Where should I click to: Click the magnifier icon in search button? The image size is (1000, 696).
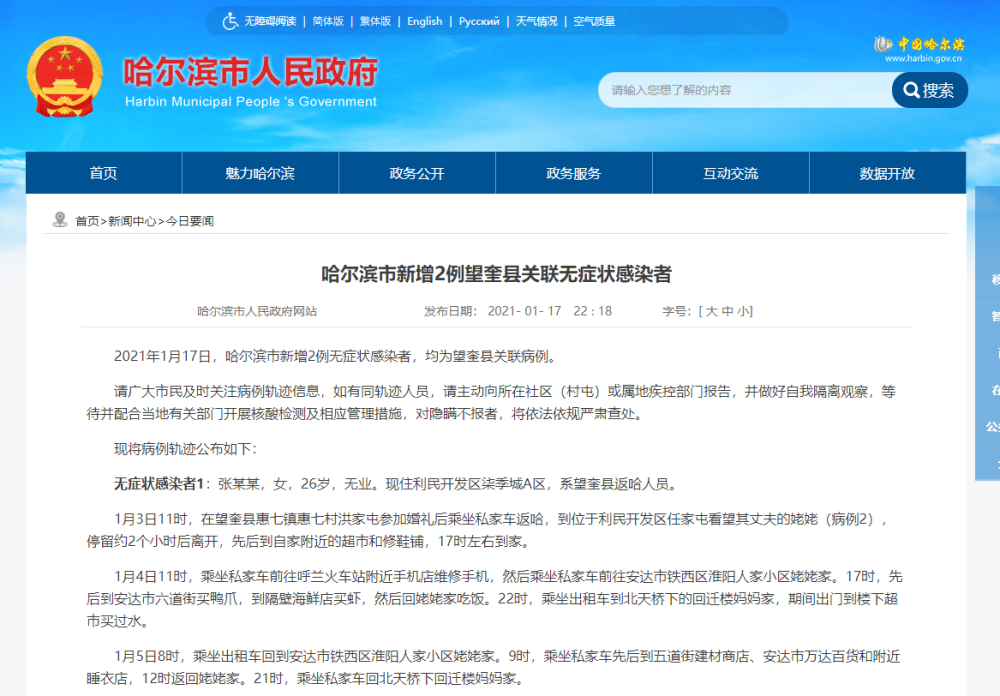pyautogui.click(x=911, y=91)
